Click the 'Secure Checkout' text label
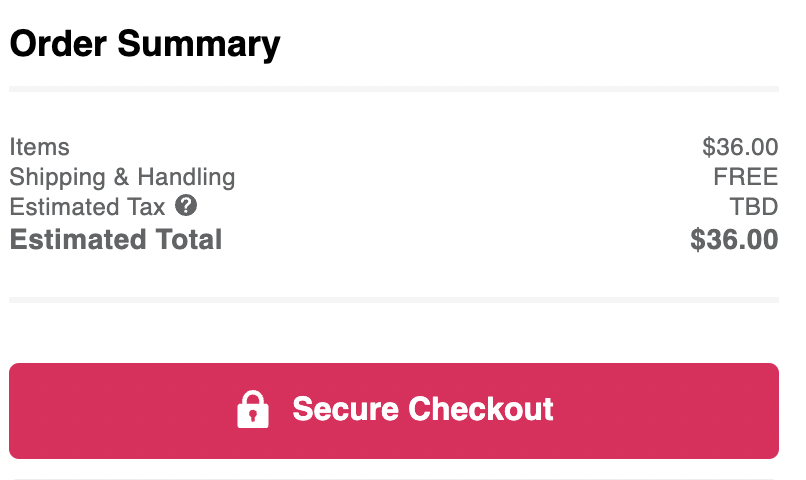The width and height of the screenshot is (806, 480). click(423, 409)
